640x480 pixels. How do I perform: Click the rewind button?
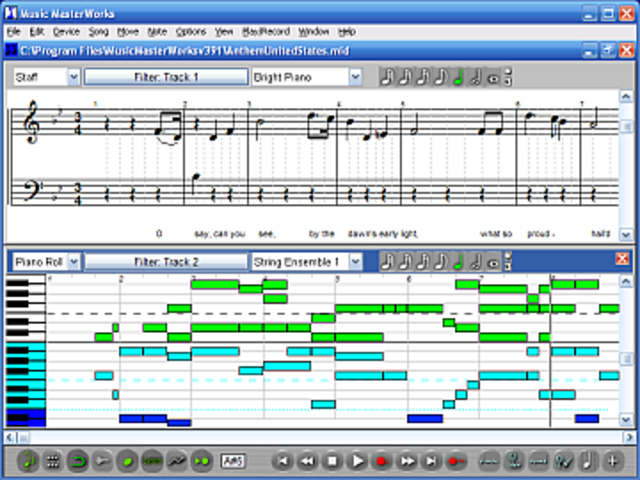[x=307, y=461]
